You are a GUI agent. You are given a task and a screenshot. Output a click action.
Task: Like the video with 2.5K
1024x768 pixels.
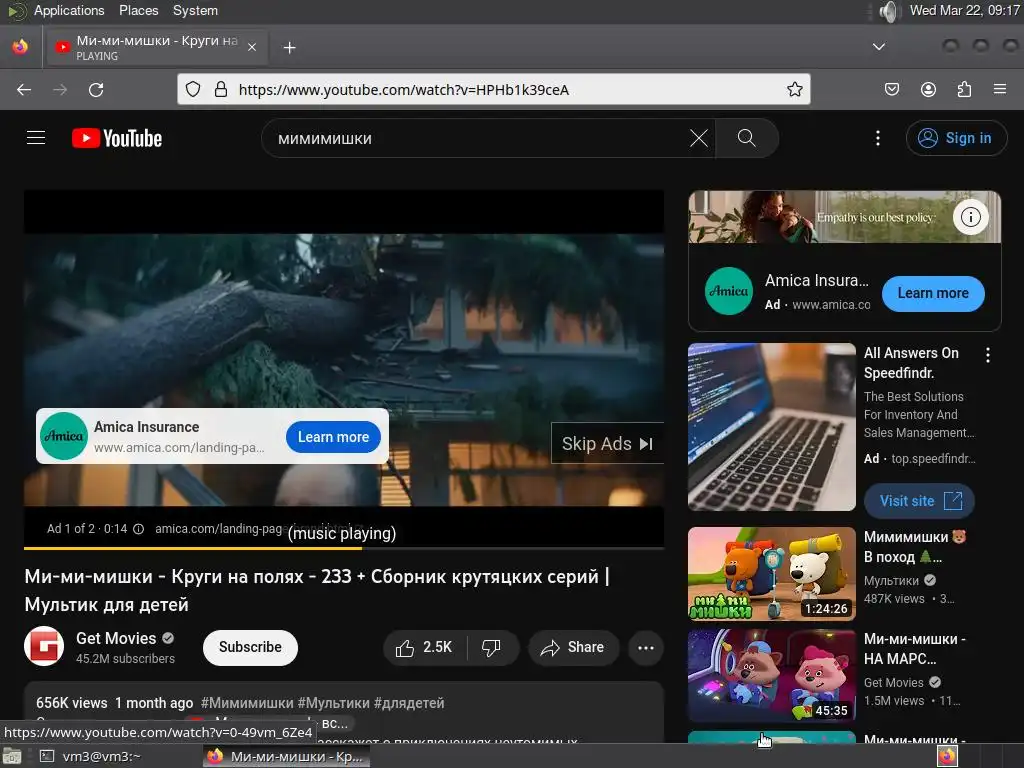(424, 647)
